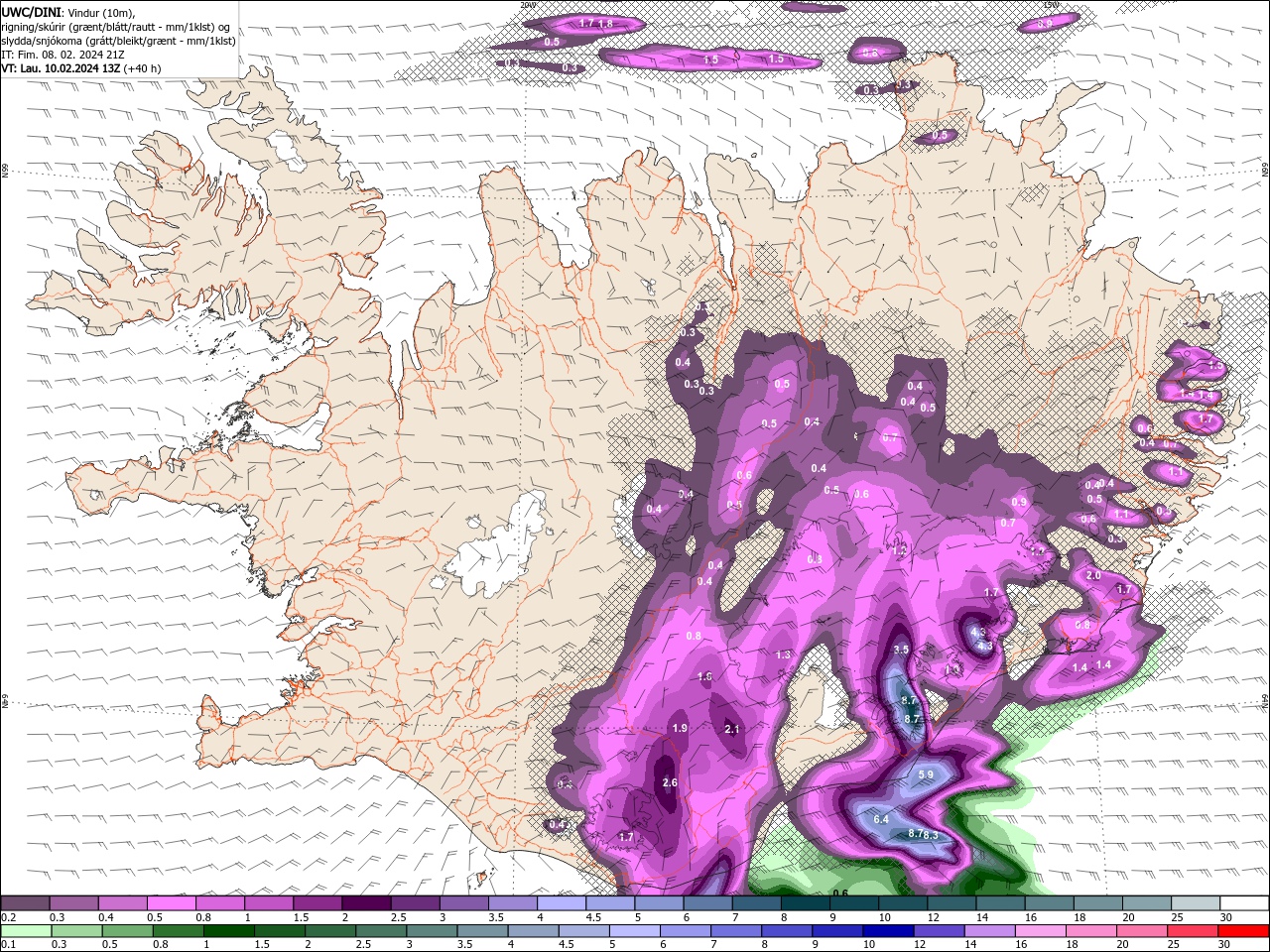Click the 2.6 precipitation value on the map
1270x952 pixels.
click(669, 783)
